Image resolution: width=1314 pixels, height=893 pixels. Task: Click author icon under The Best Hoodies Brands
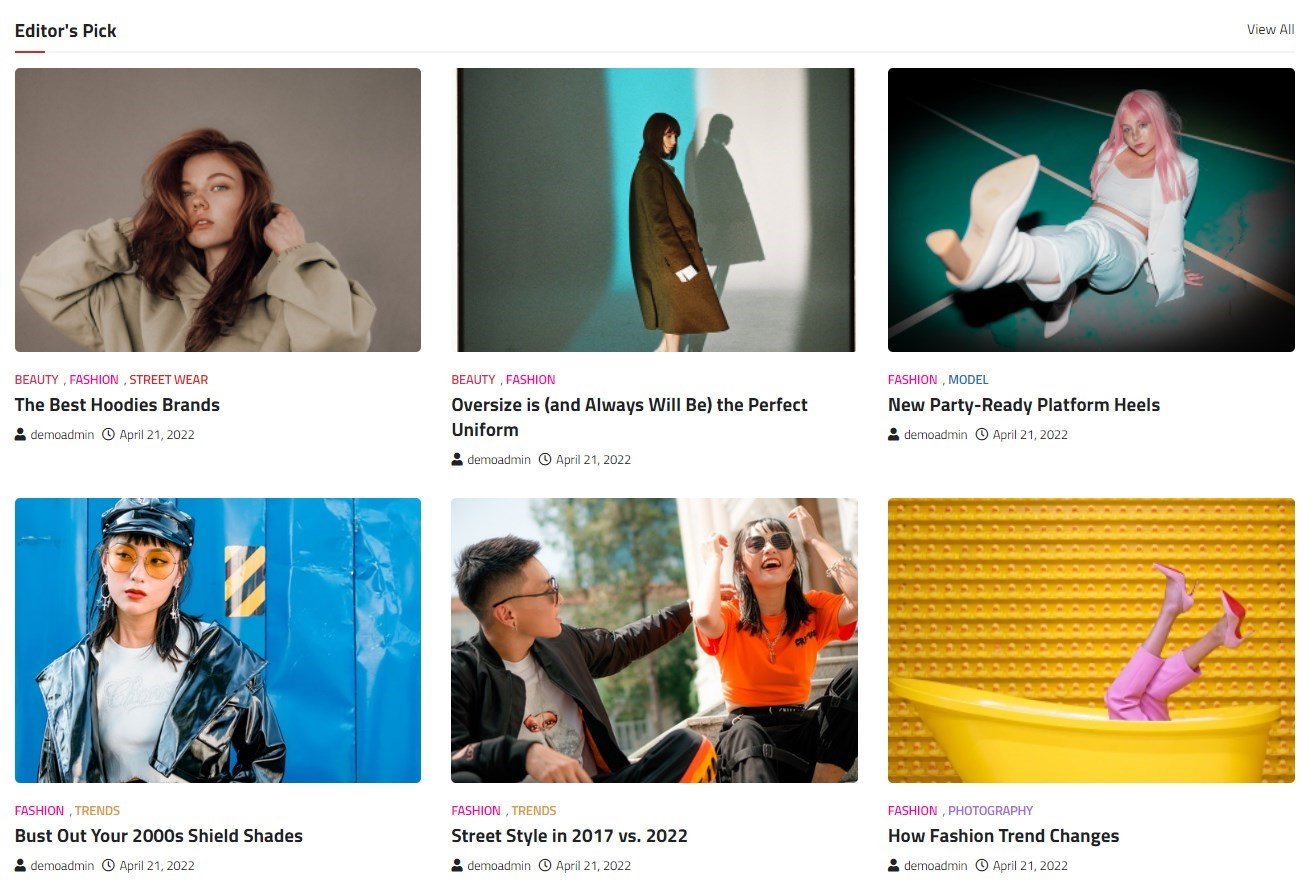pos(21,435)
